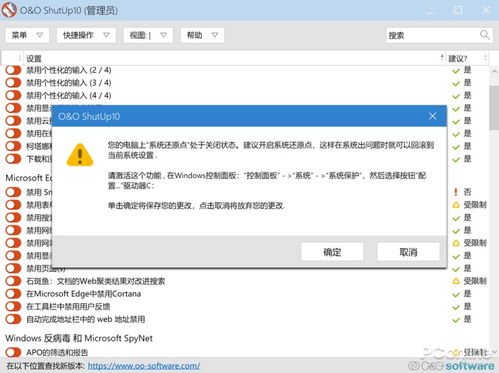The width and height of the screenshot is (499, 373).
Task: Toggle 在Microsoft Edge中禁用Cortana switch
Action: tap(13, 294)
